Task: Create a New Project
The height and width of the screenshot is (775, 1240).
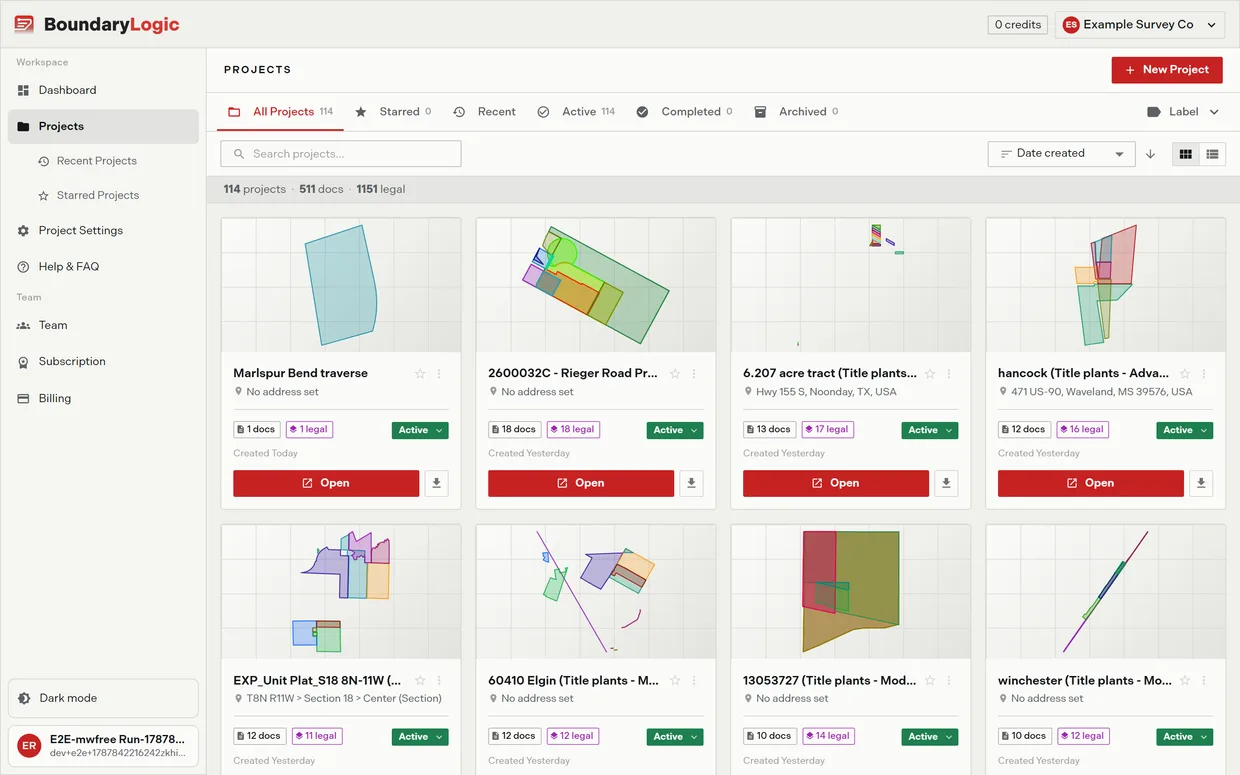Action: click(1167, 70)
